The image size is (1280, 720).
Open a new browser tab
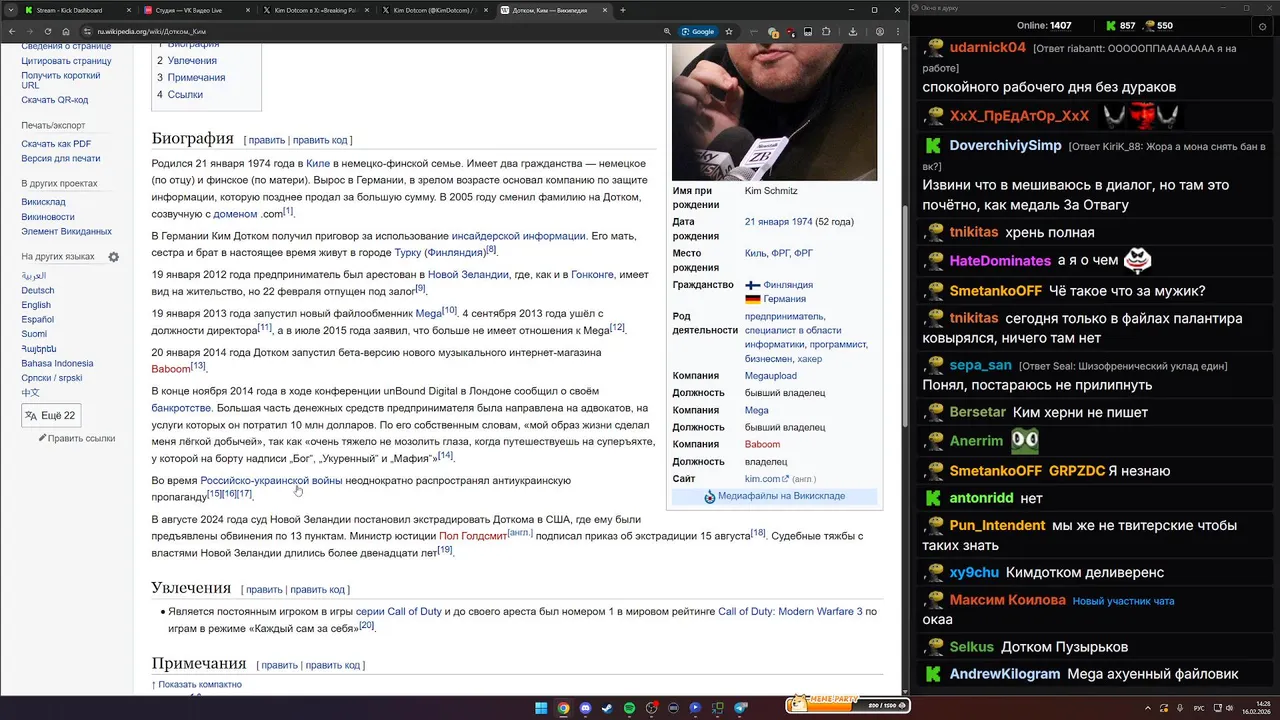(x=623, y=10)
